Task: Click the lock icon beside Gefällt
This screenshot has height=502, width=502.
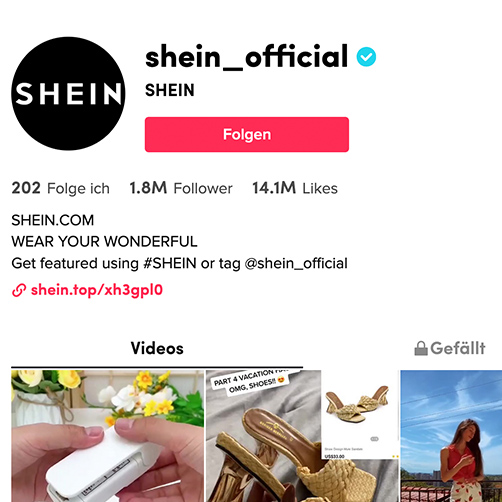Action: (x=421, y=349)
